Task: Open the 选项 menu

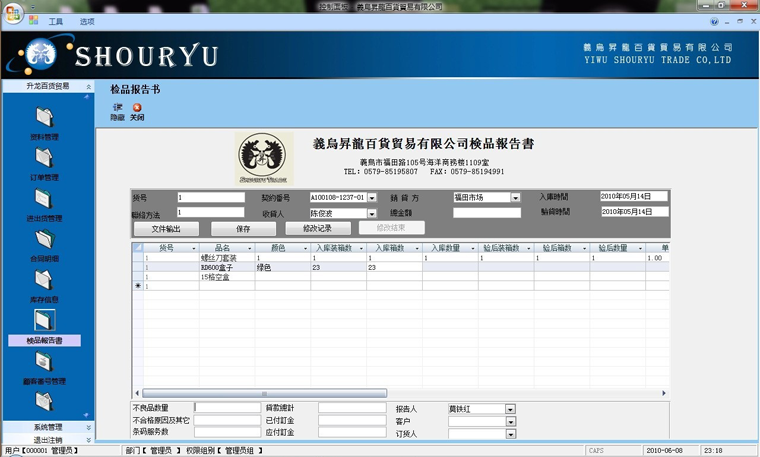Action: click(x=87, y=21)
